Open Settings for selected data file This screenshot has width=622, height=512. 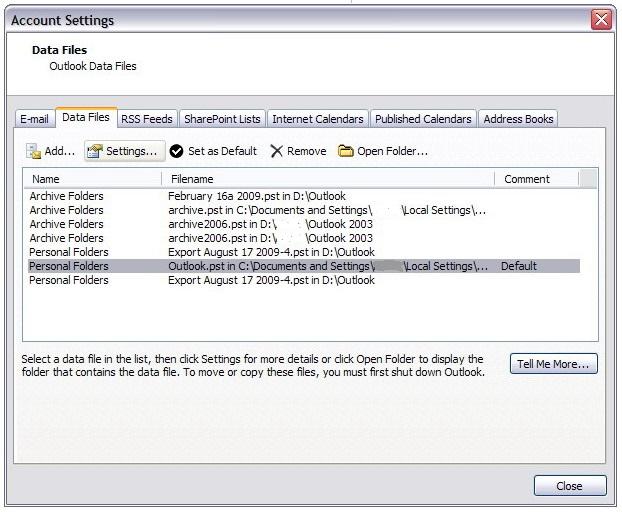click(x=122, y=151)
